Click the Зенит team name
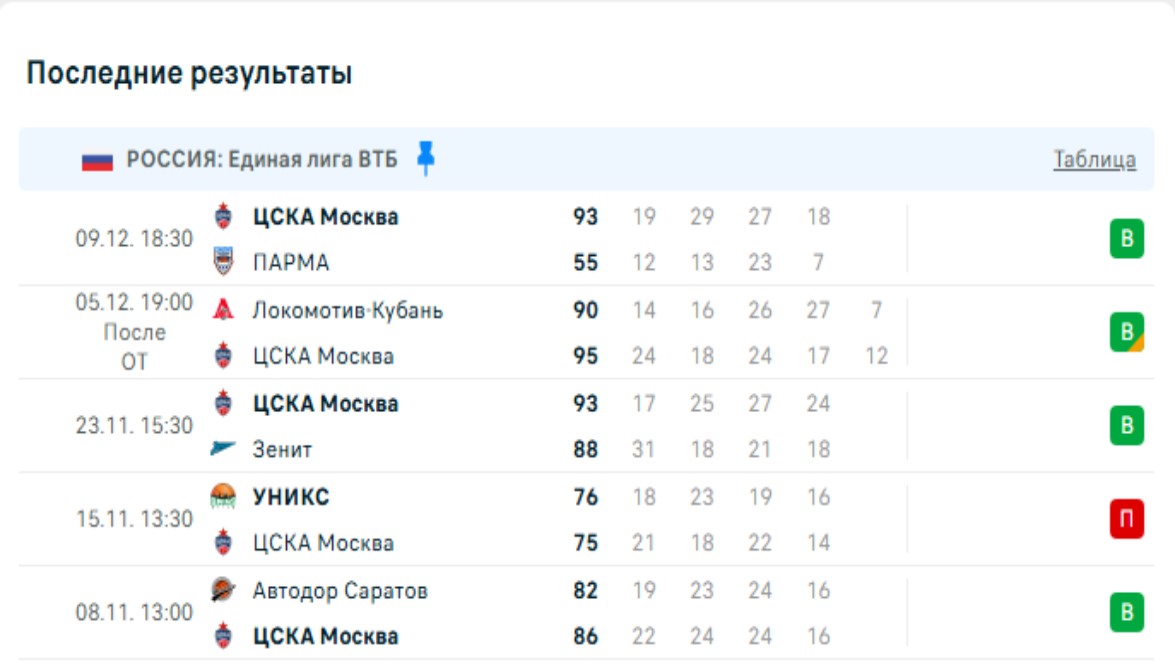 point(281,450)
